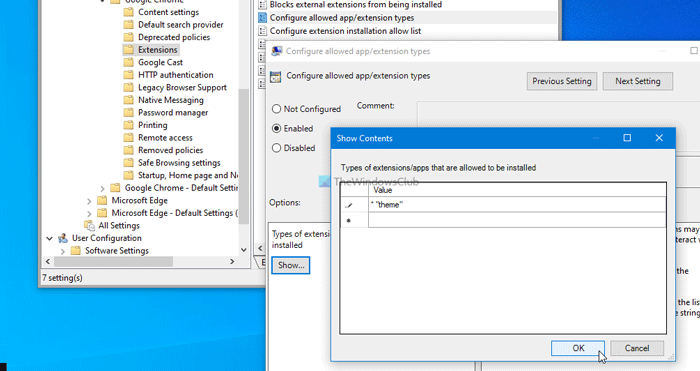Viewport: 700px width, 371px height.
Task: Click folder icon beside Password manager
Action: click(129, 112)
